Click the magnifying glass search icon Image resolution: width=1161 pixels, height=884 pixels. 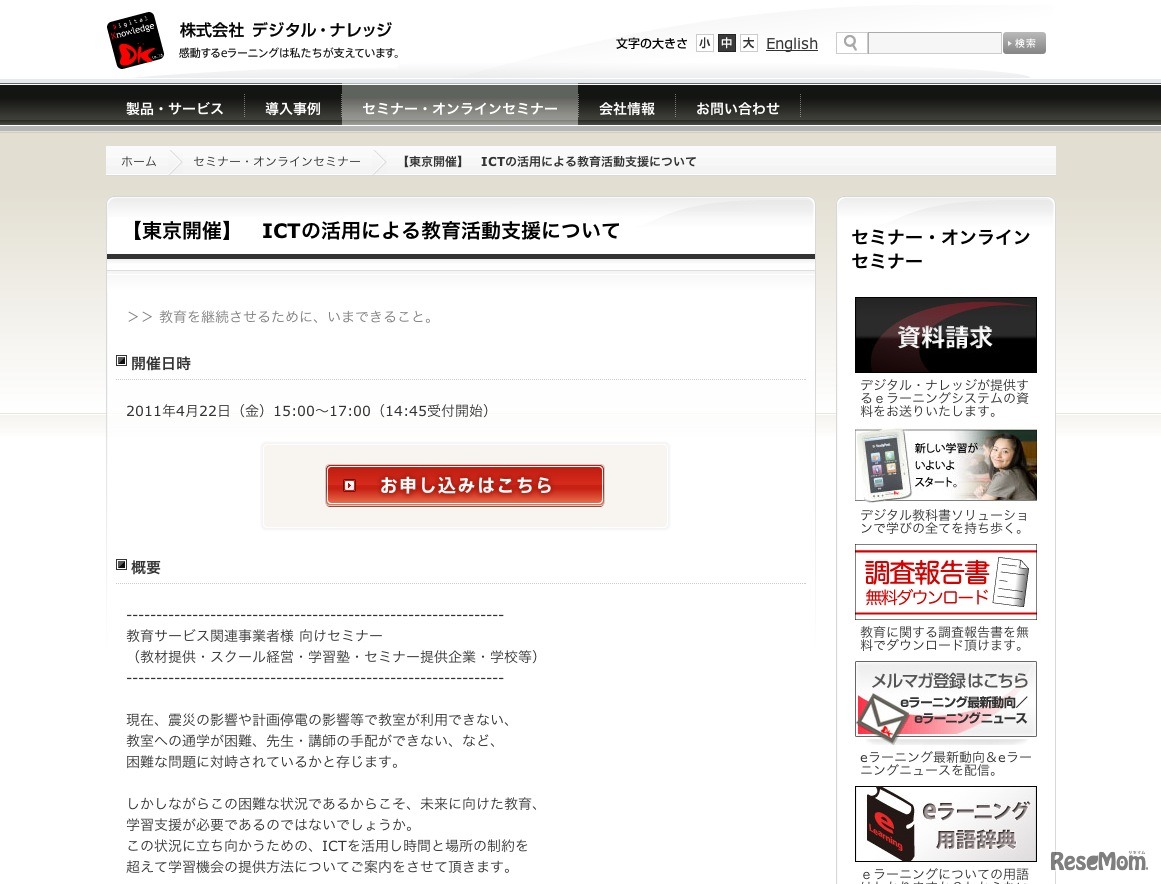tap(850, 43)
